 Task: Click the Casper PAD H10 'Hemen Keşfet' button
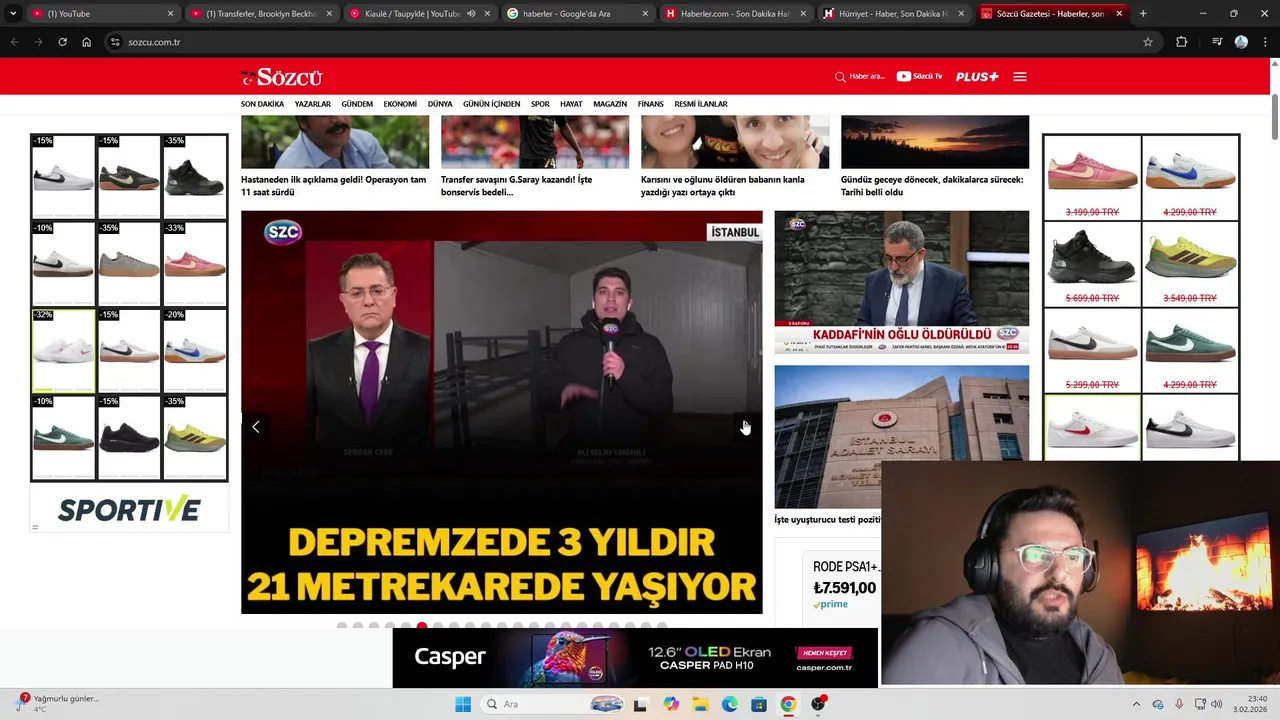[x=824, y=653]
